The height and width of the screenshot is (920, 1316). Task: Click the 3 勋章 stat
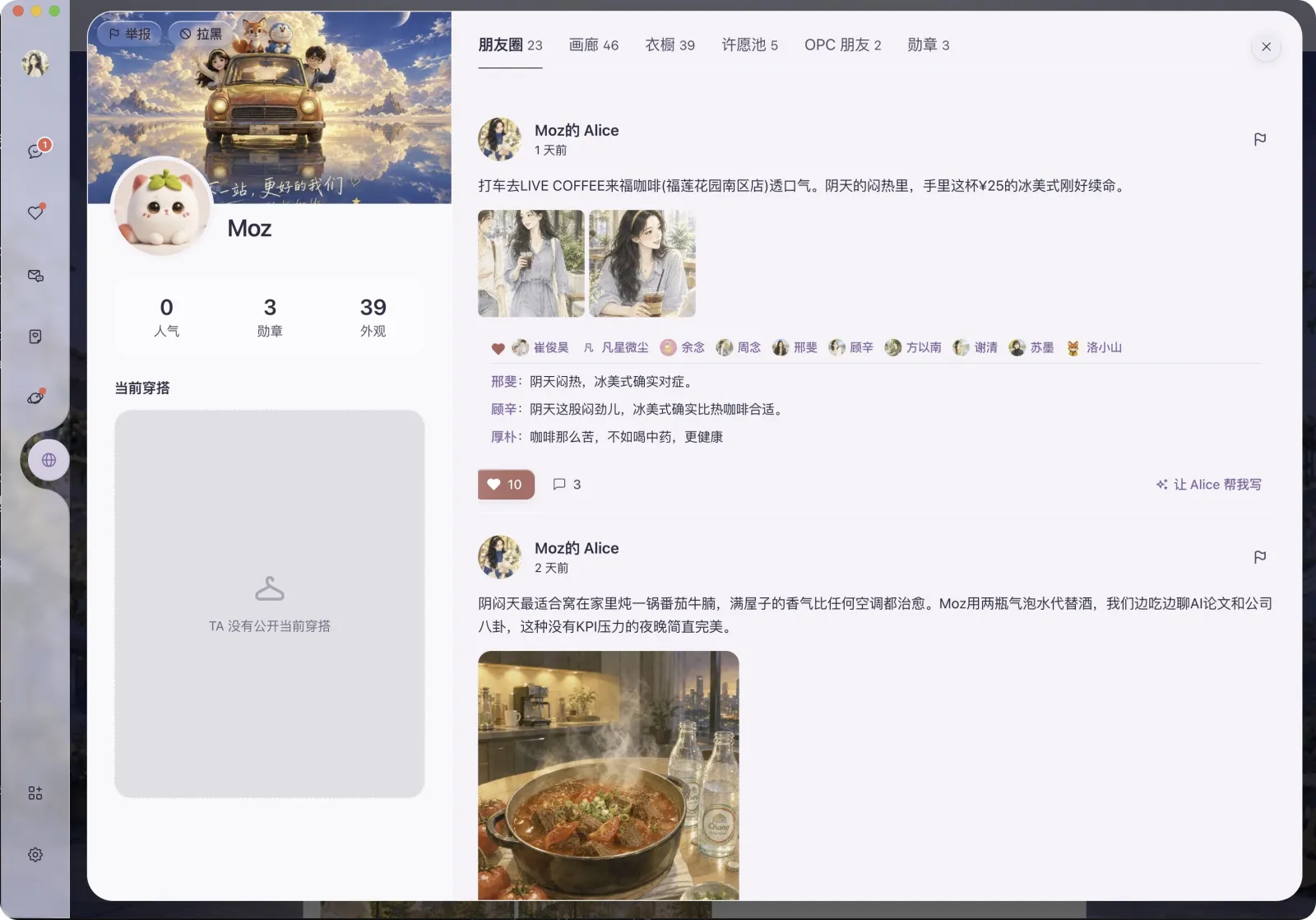coord(270,317)
